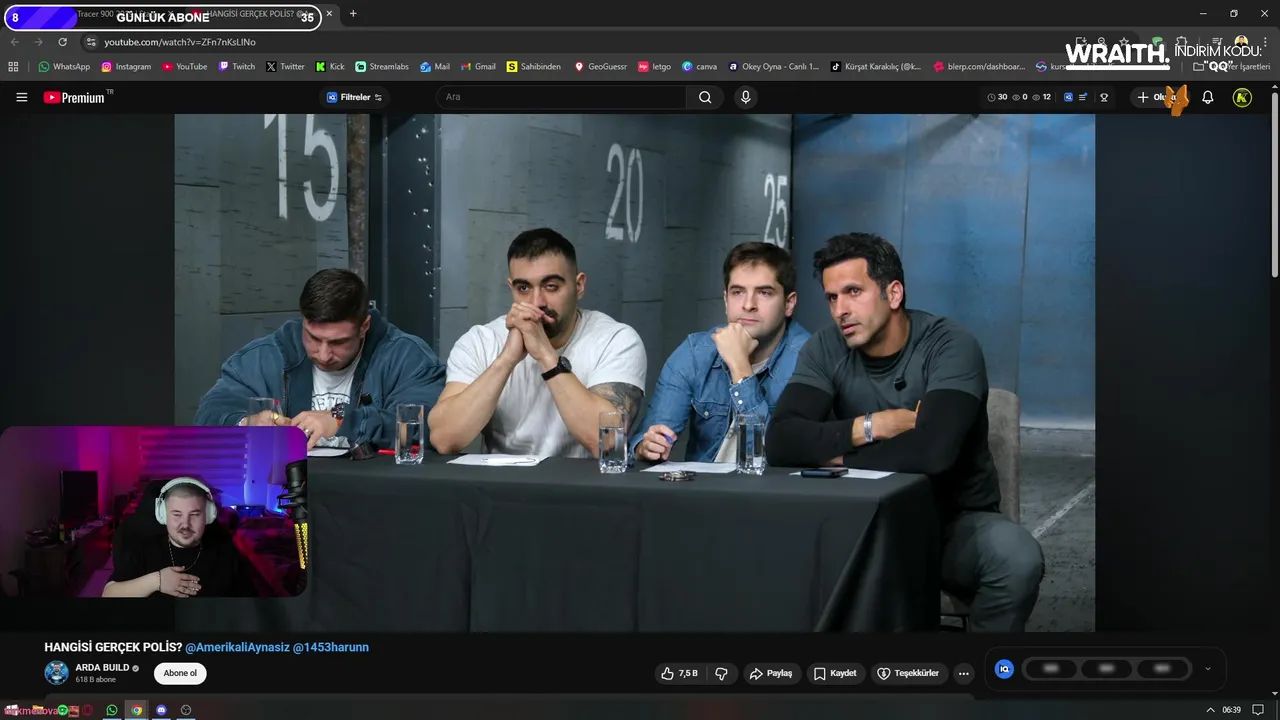Open more actions three-dot menu
This screenshot has width=1280, height=720.
[x=964, y=673]
